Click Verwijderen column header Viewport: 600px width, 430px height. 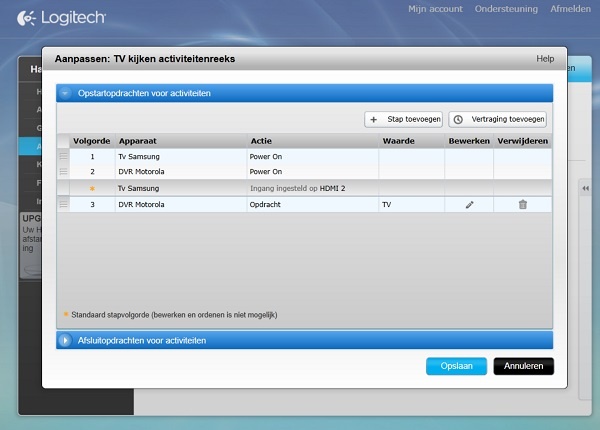523,141
